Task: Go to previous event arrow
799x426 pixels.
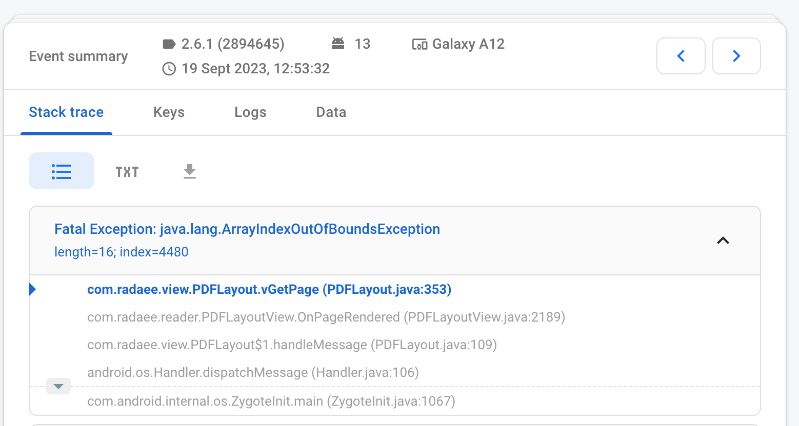Action: [x=681, y=56]
